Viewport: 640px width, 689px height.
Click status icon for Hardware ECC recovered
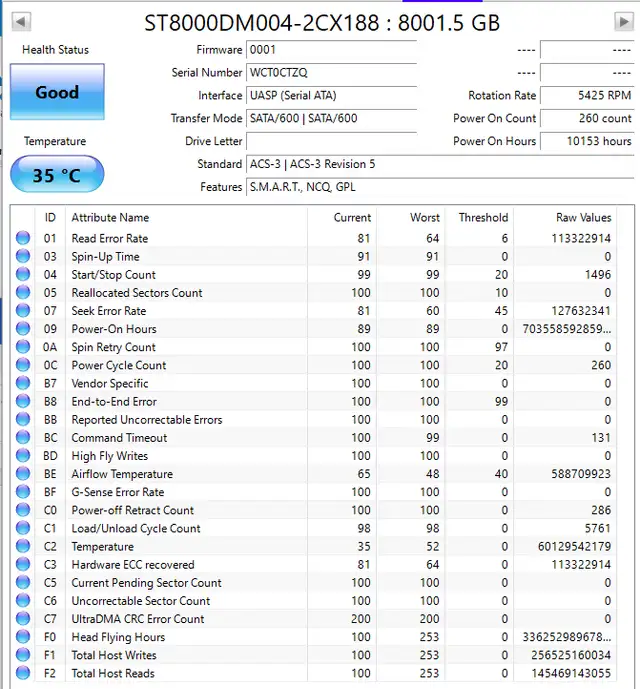[x=23, y=564]
